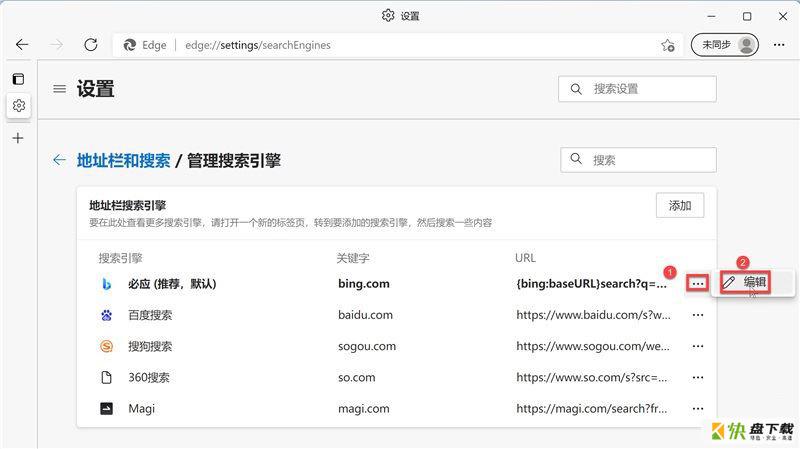Click the Edge logo in address bar
800x449 pixels.
tap(130, 45)
